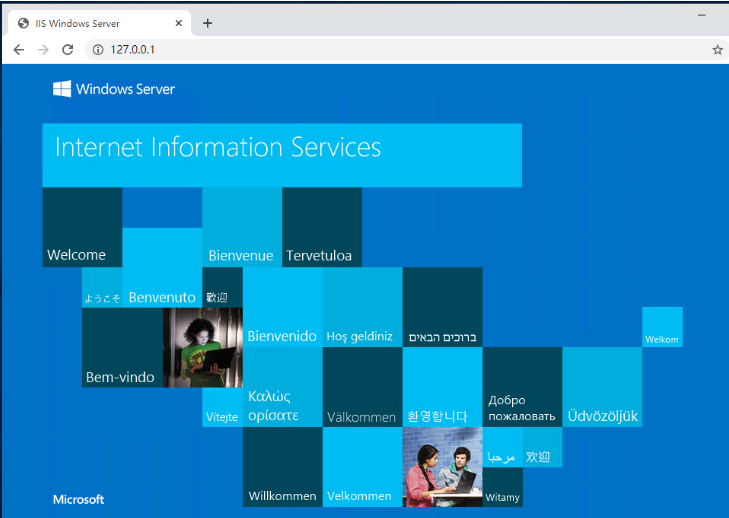
Task: Click the Hoş geldiniz tile
Action: [363, 307]
